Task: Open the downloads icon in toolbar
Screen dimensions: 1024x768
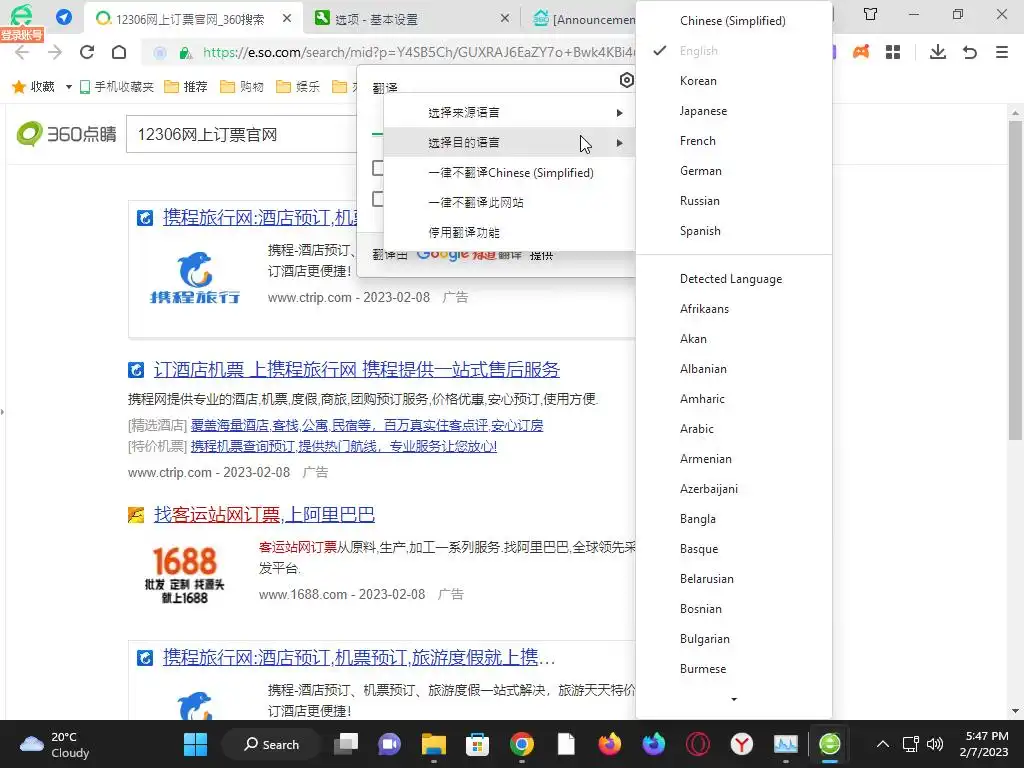Action: 938,52
